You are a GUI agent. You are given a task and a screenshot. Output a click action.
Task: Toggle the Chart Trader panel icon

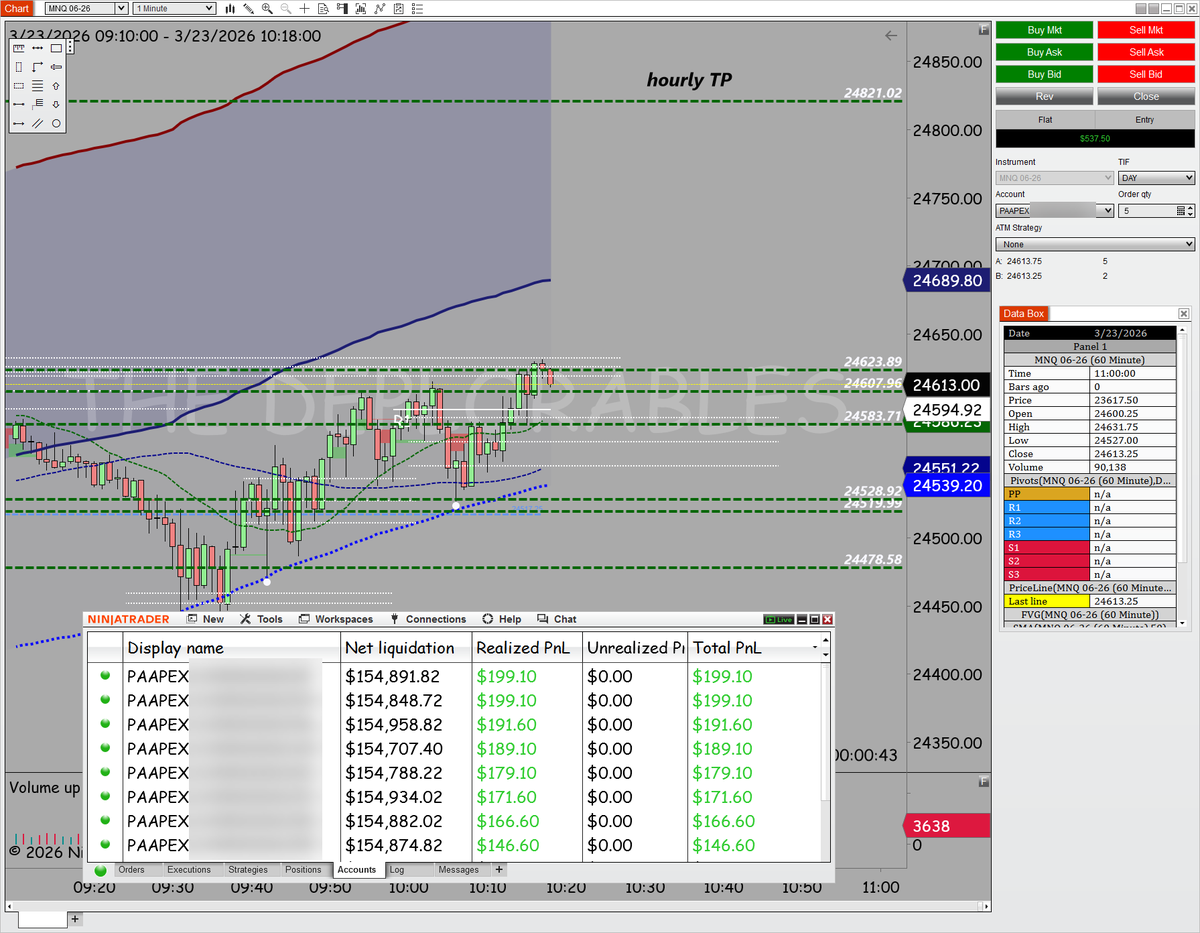342,8
